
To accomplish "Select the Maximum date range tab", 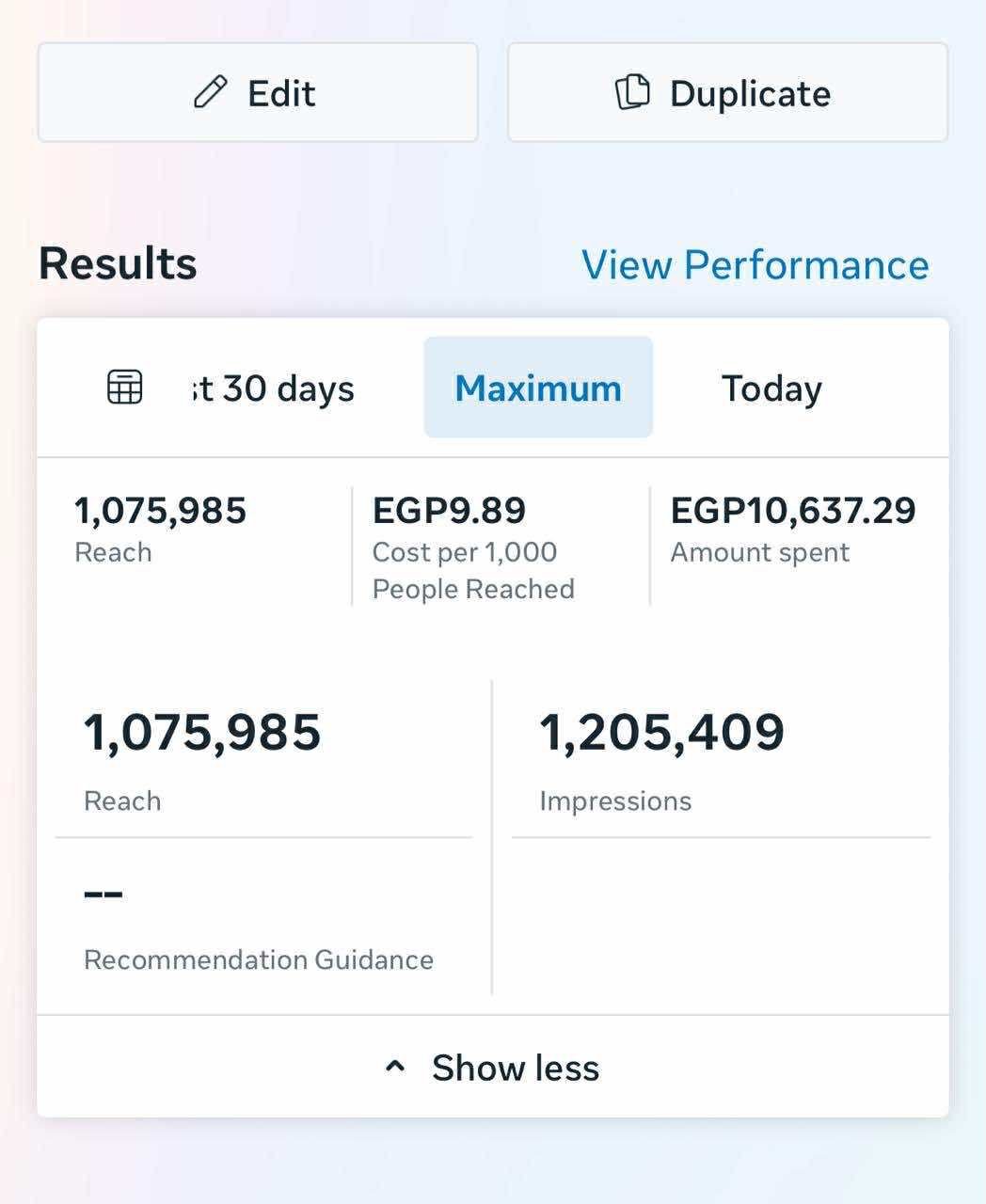I will tap(538, 388).
